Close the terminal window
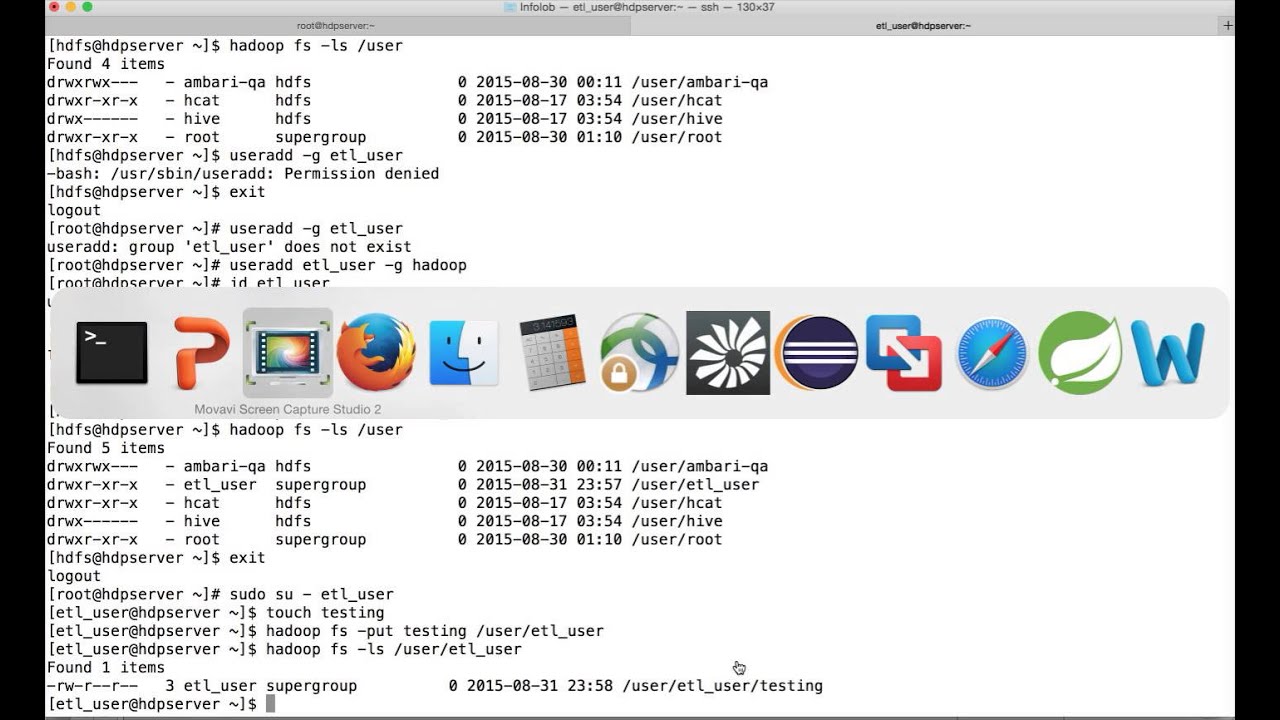This screenshot has width=1280, height=720. [x=53, y=7]
